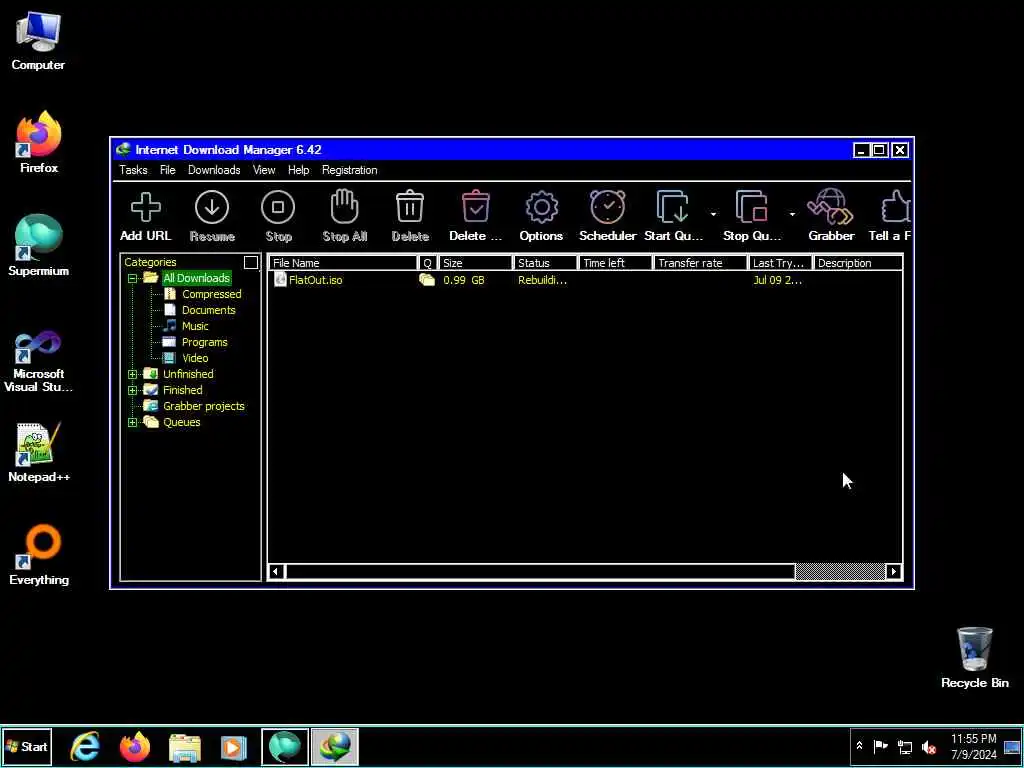Open the Computer desktop icon

tap(38, 41)
